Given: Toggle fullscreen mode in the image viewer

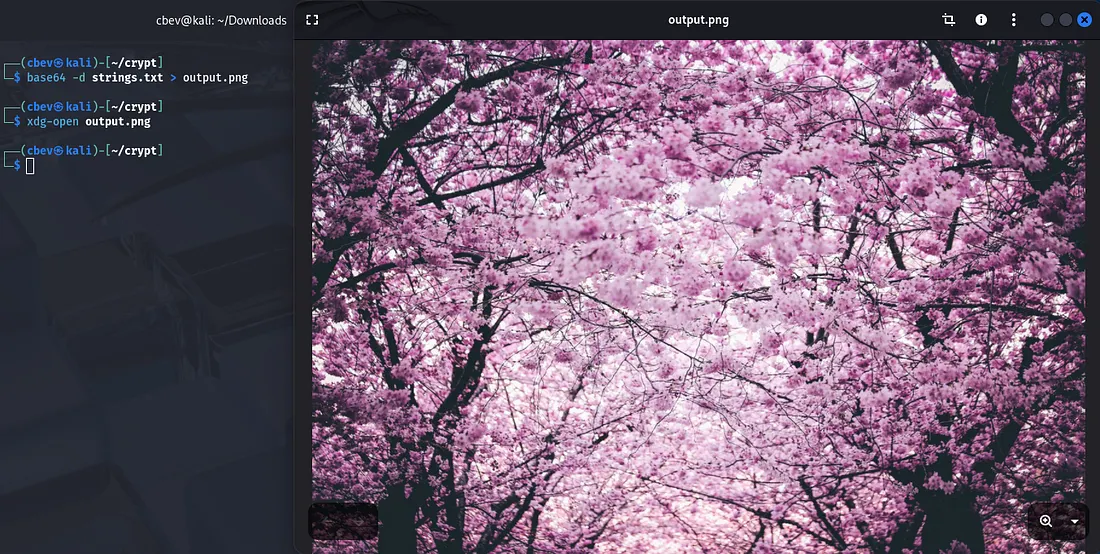Looking at the screenshot, I should tap(312, 20).
